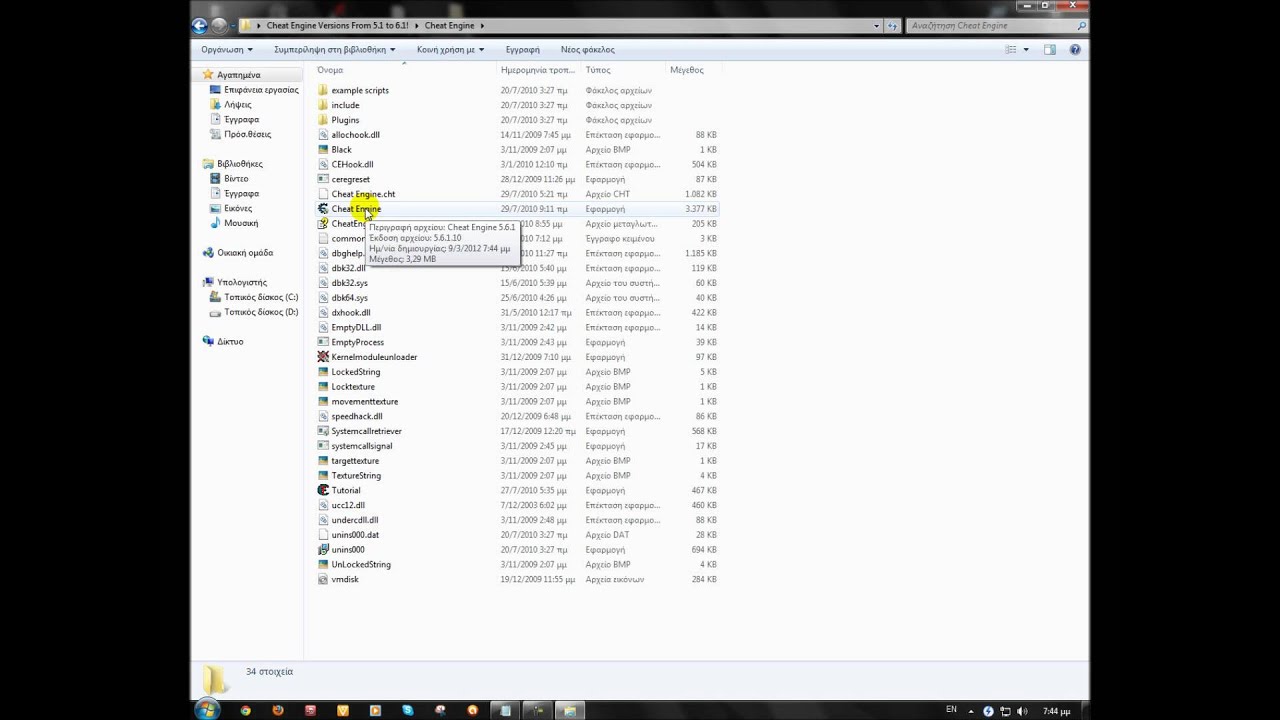Select the unins000 application icon

[323, 549]
